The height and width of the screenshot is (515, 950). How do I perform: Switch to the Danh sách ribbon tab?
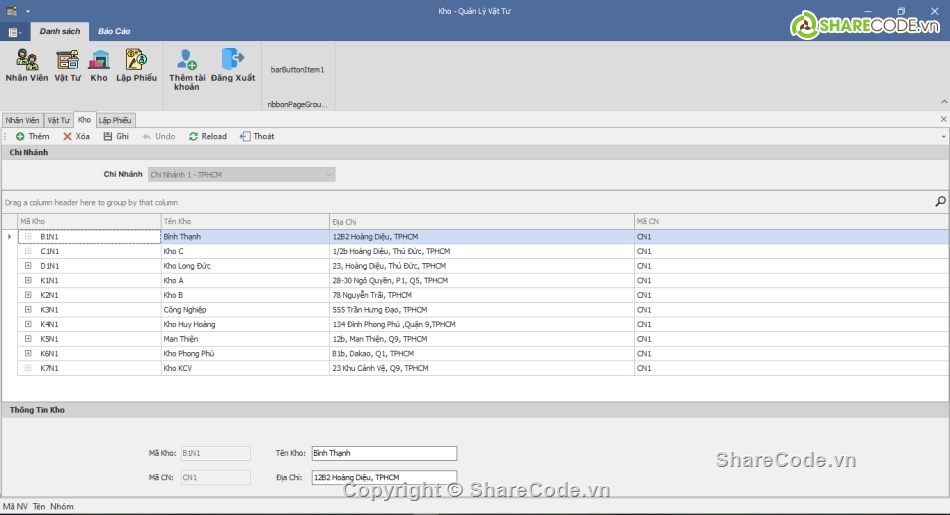pyautogui.click(x=60, y=32)
